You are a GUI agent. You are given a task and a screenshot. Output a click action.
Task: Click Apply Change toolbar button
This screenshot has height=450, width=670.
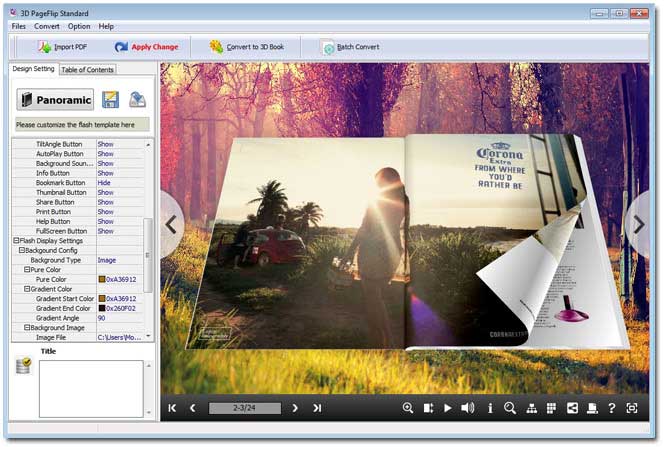[146, 47]
